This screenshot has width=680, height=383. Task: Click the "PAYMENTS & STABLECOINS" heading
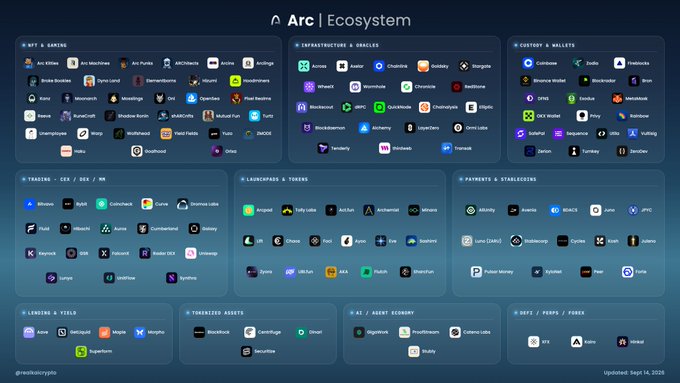pos(500,179)
